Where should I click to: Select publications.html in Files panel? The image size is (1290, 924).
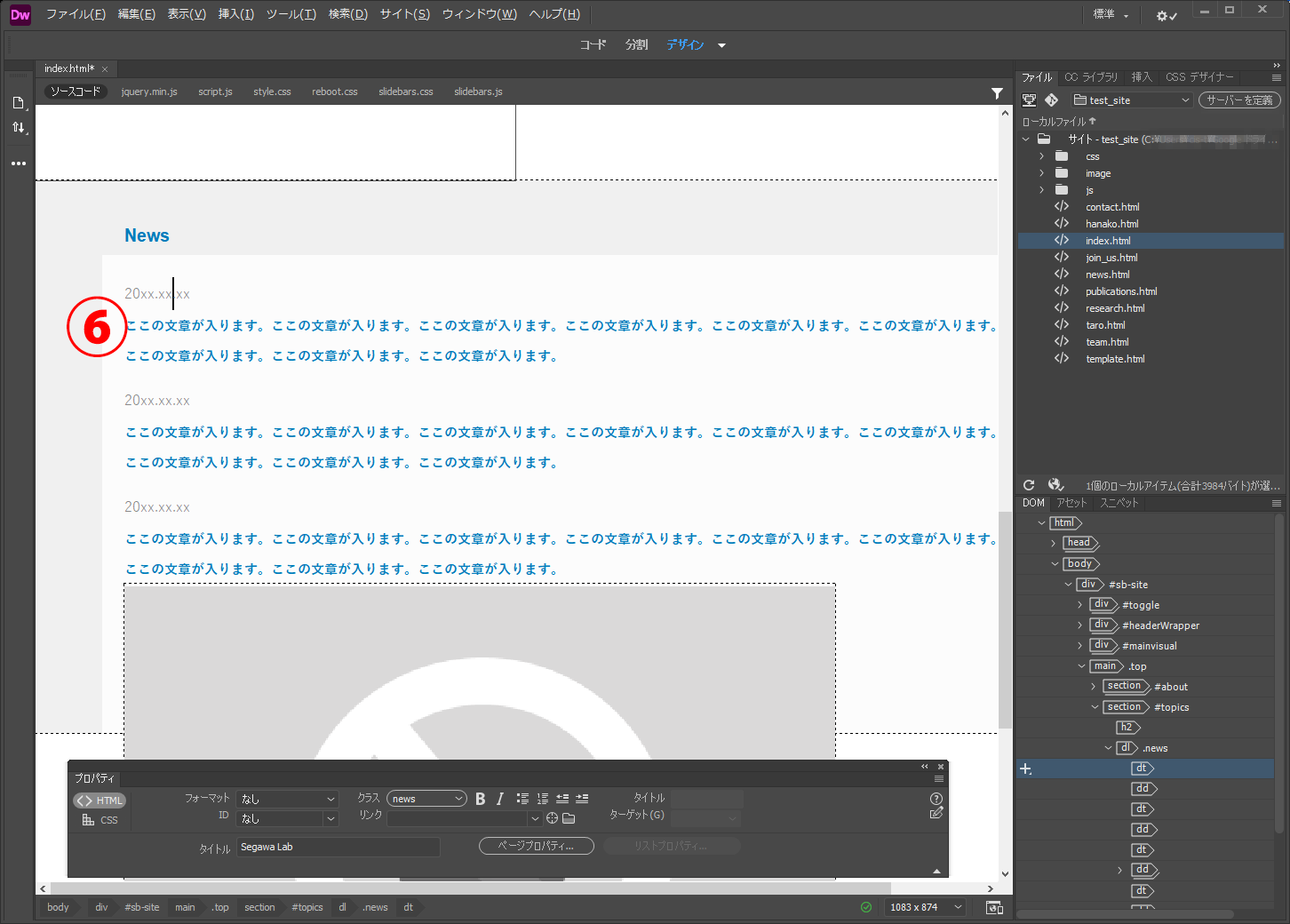pyautogui.click(x=1121, y=291)
